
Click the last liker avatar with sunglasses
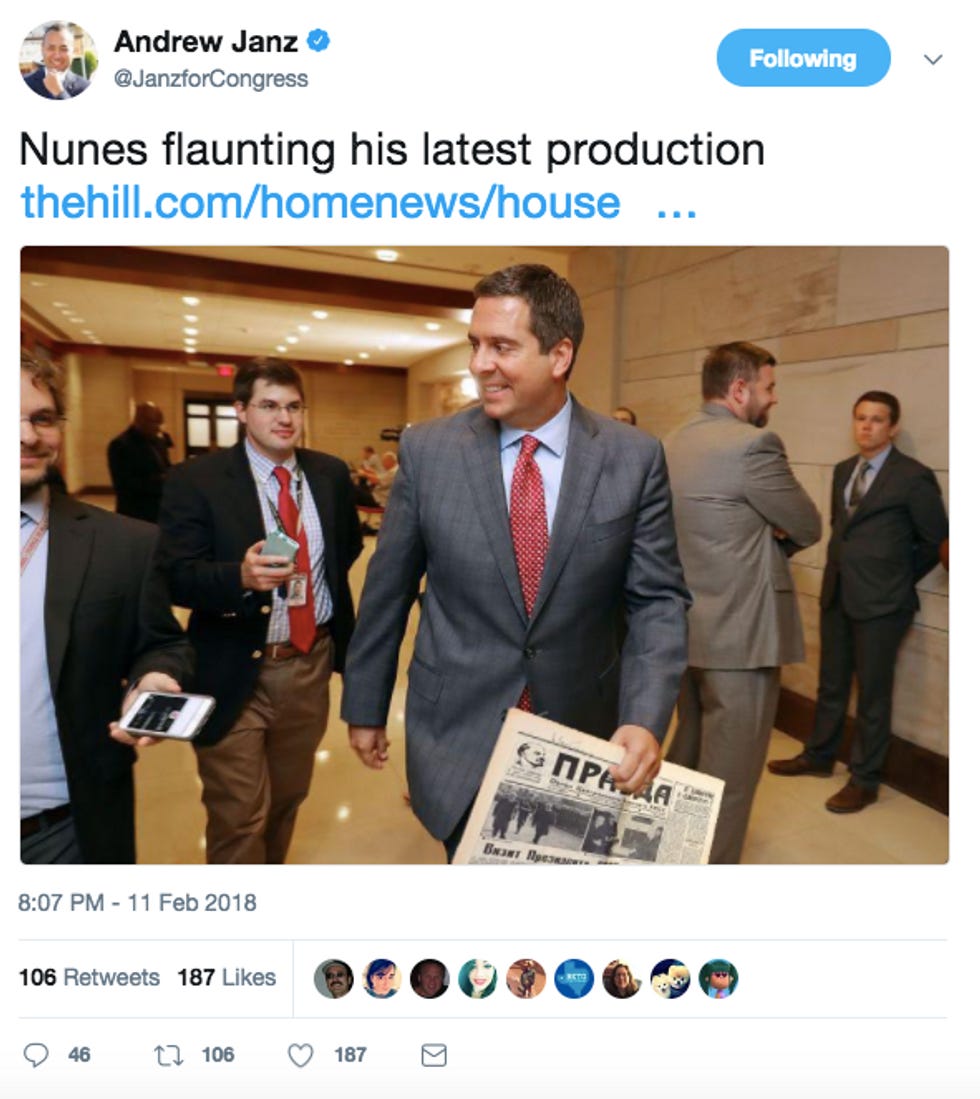[x=719, y=978]
